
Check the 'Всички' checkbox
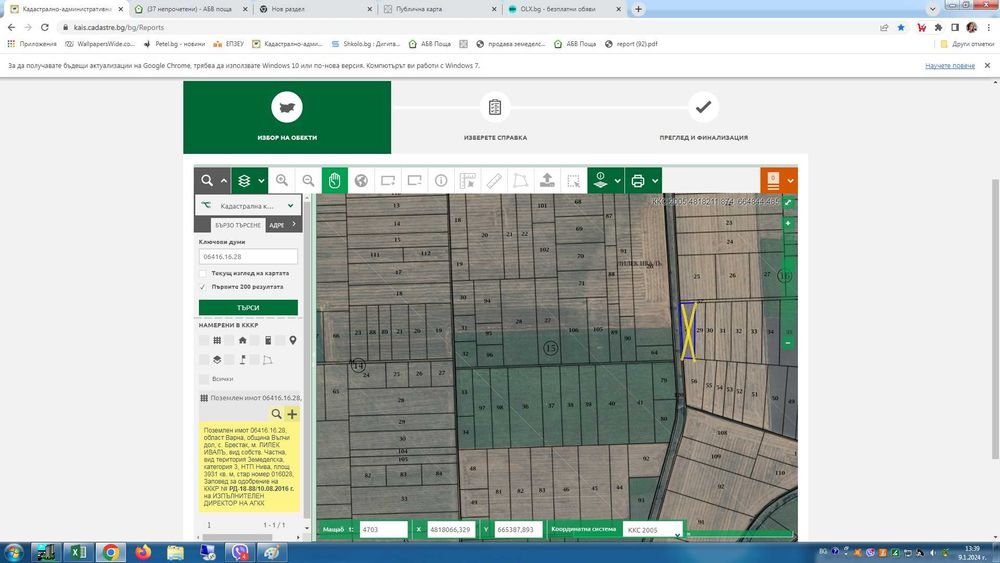coord(204,379)
